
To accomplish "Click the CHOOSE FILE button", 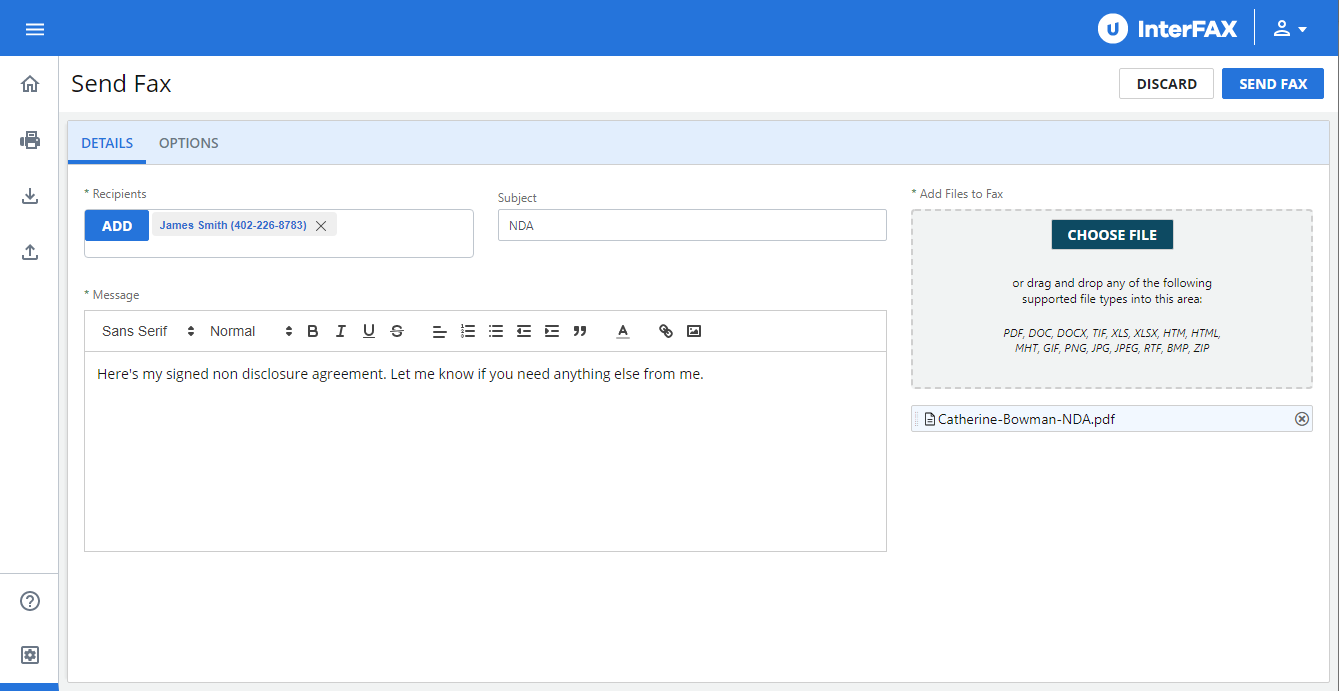I will click(1112, 235).
